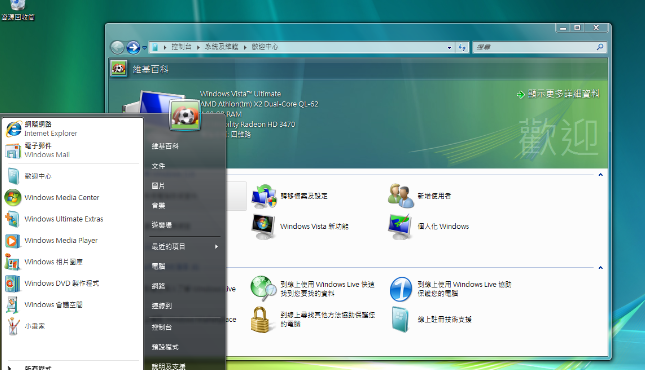Collapse the Microsoft offers section chevron
The image size is (645, 370).
[601, 268]
